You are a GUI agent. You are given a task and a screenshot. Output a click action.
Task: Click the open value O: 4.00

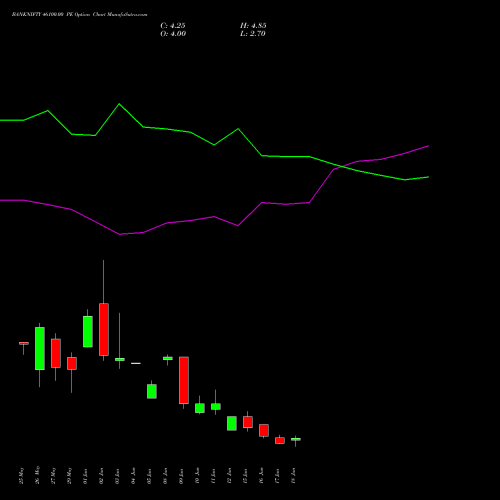pyautogui.click(x=173, y=34)
